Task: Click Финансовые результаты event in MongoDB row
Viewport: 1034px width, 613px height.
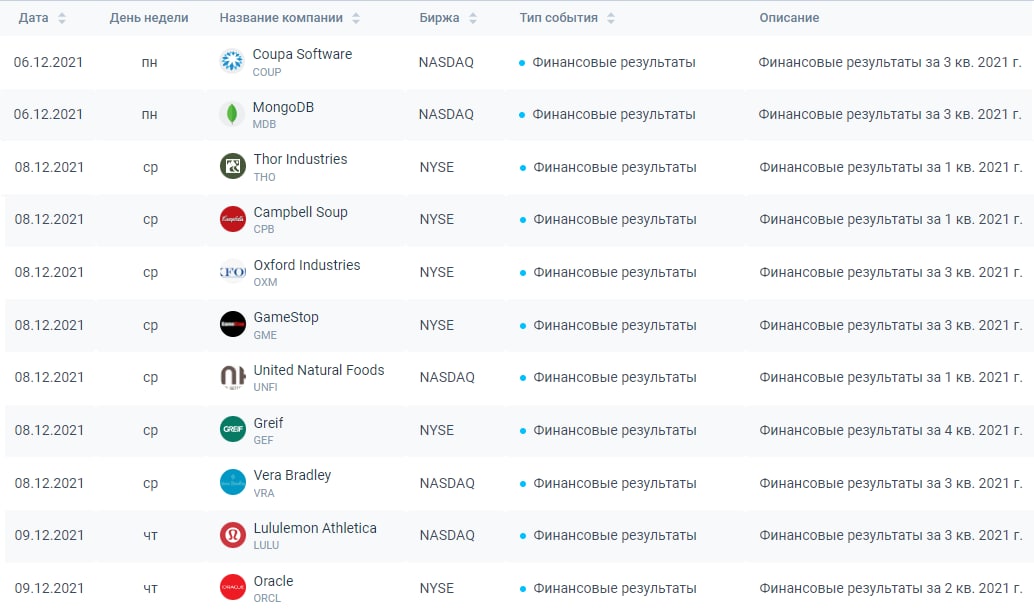Action: point(613,114)
